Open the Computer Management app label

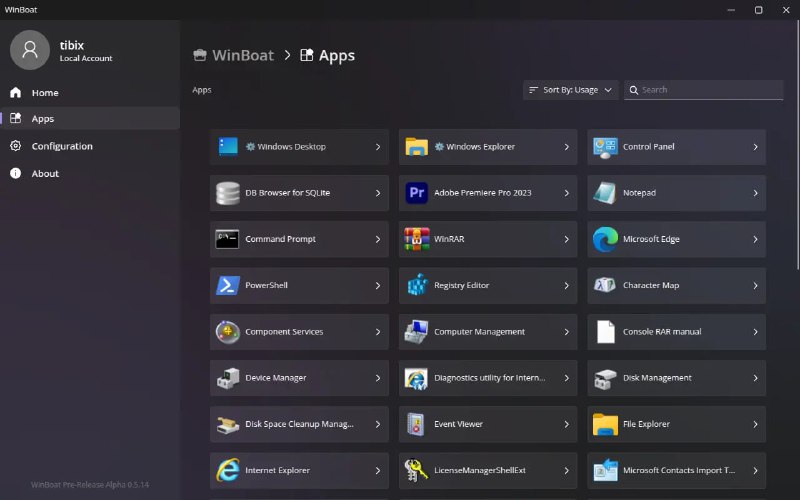click(x=479, y=332)
